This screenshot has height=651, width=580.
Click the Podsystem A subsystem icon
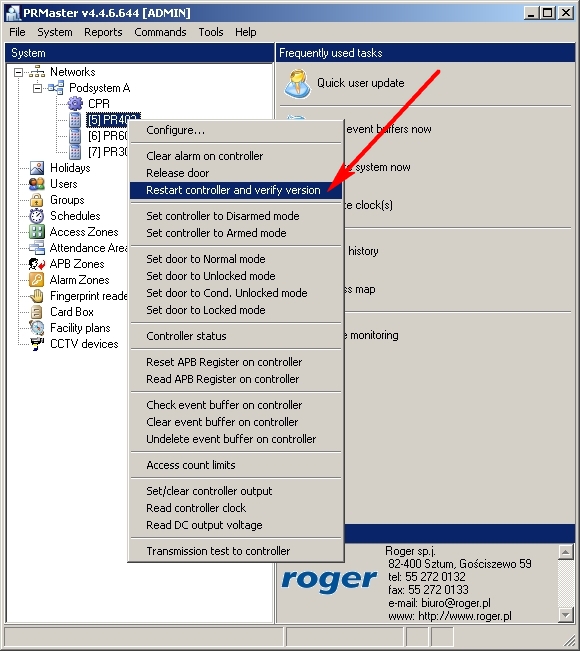click(56, 88)
